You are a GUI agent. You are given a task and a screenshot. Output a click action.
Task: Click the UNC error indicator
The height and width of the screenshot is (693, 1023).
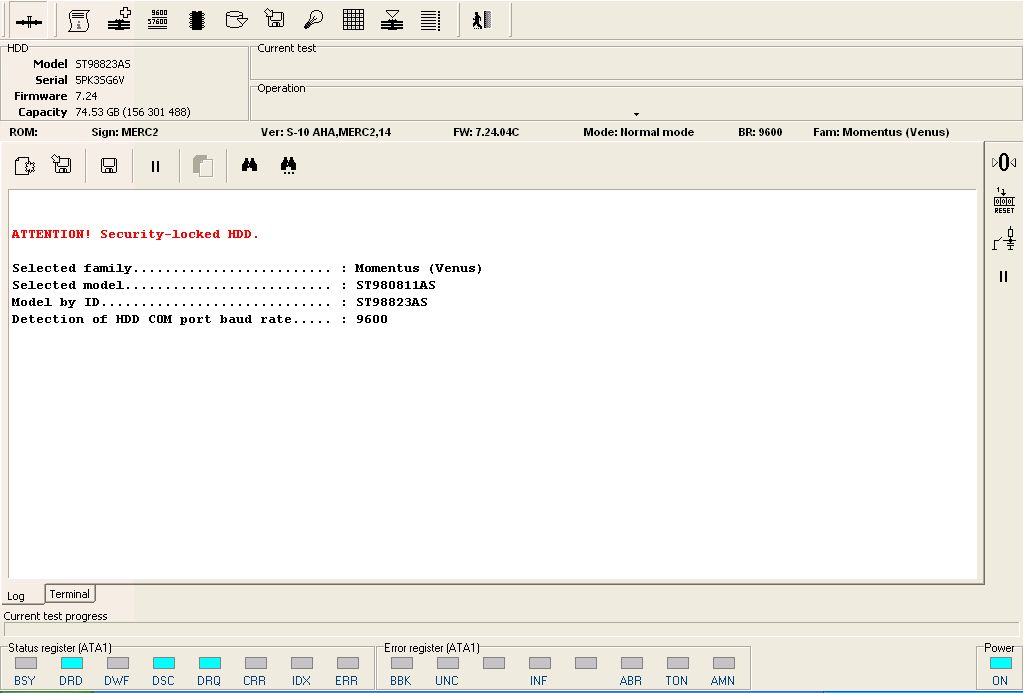click(x=448, y=663)
